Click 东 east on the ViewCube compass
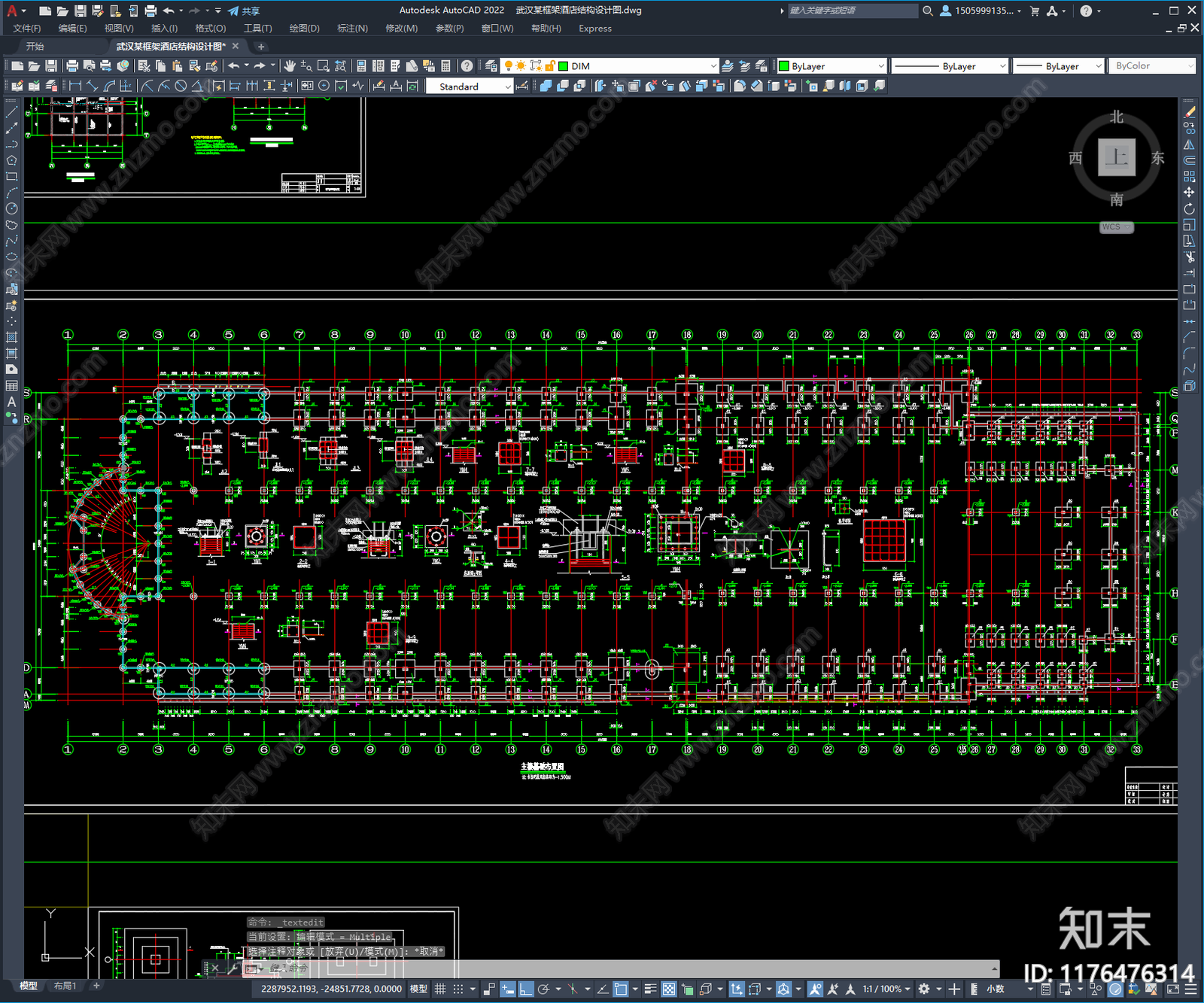The width and height of the screenshot is (1204, 1003). (1157, 158)
